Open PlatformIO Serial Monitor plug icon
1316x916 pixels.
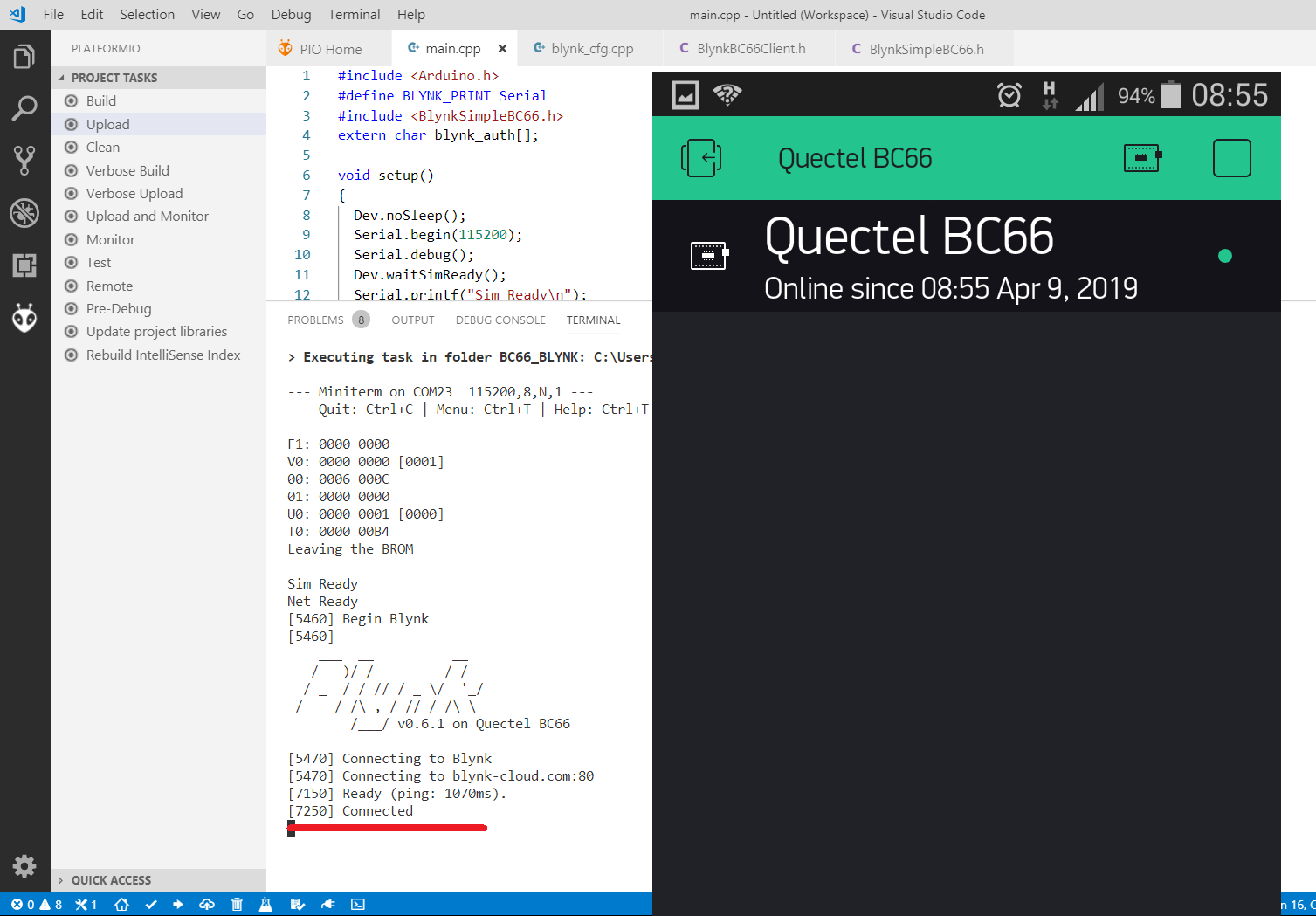point(327,905)
